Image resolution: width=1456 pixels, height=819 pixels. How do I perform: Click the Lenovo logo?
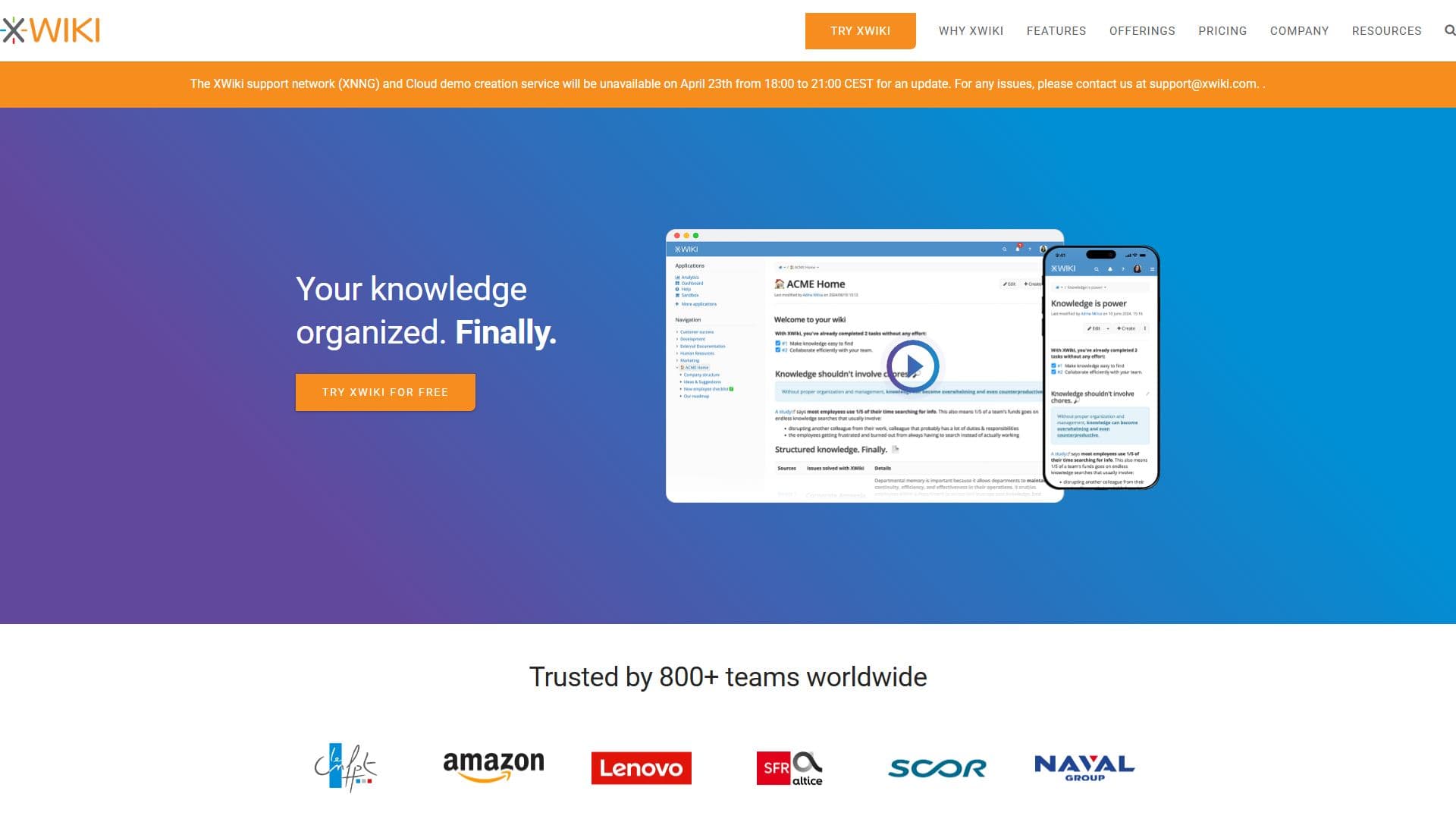tap(642, 768)
